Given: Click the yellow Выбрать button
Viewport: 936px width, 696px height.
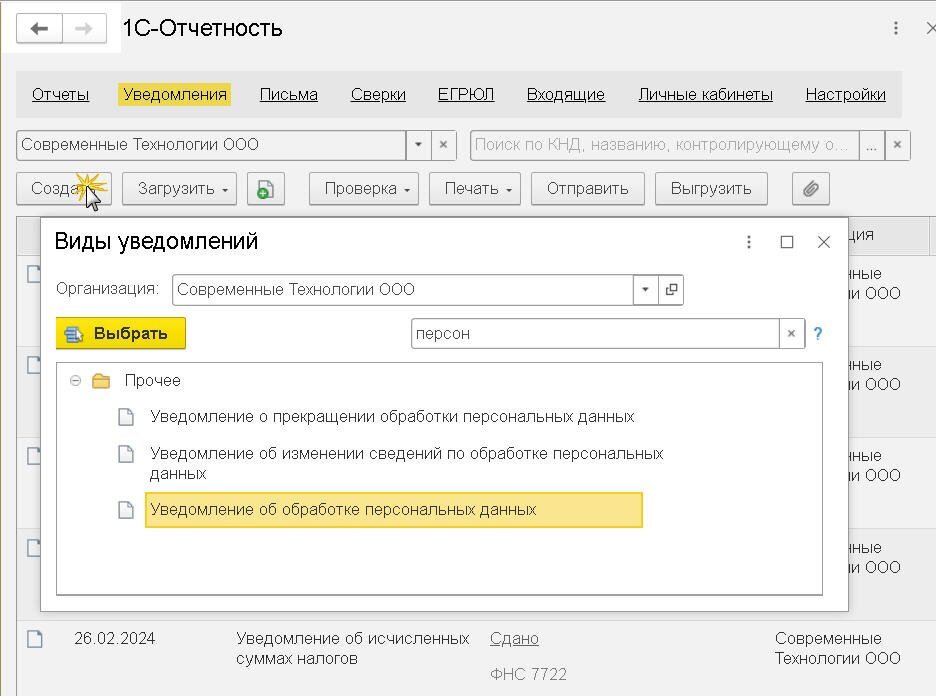Looking at the screenshot, I should 121,333.
